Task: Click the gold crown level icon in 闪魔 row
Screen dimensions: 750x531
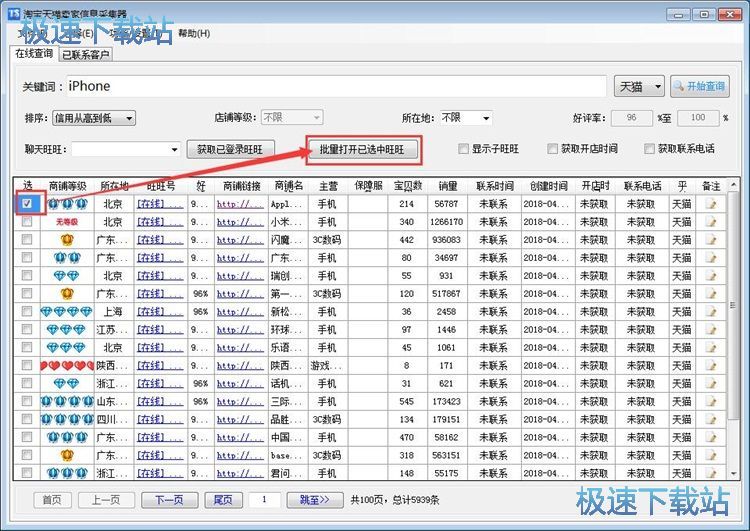Action: click(x=67, y=240)
